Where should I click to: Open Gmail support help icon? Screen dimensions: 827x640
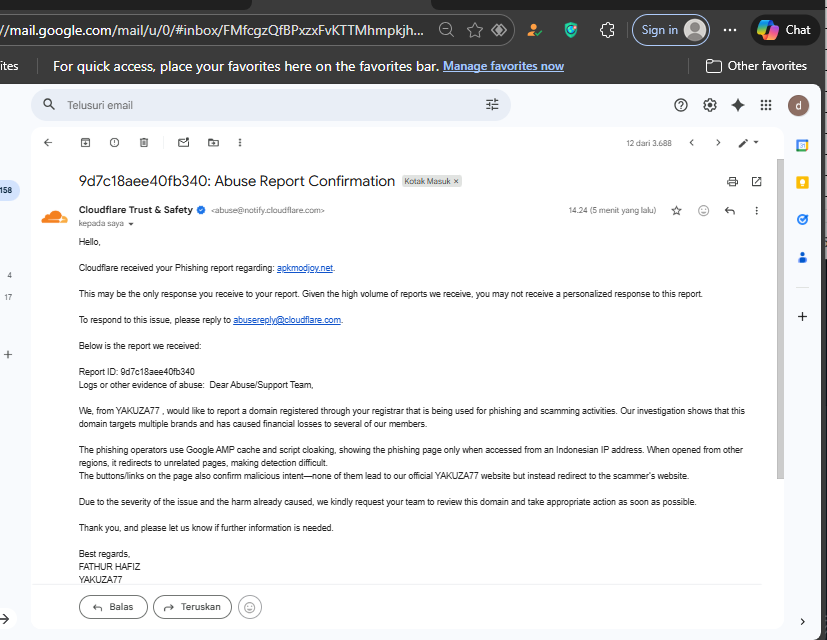(681, 105)
